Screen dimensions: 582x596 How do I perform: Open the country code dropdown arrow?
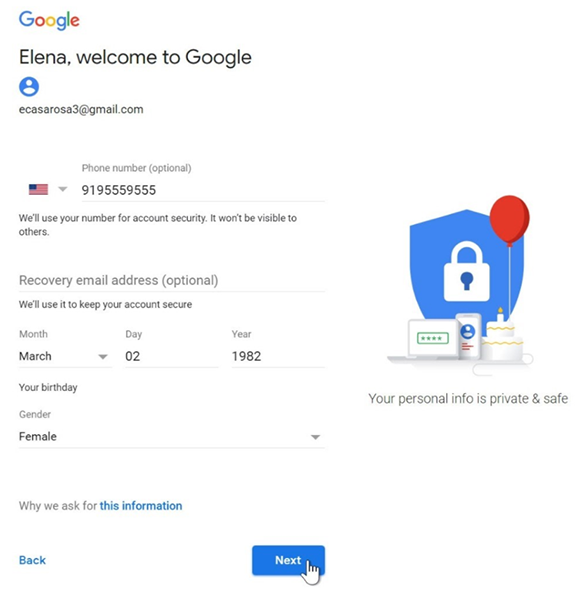point(63,189)
